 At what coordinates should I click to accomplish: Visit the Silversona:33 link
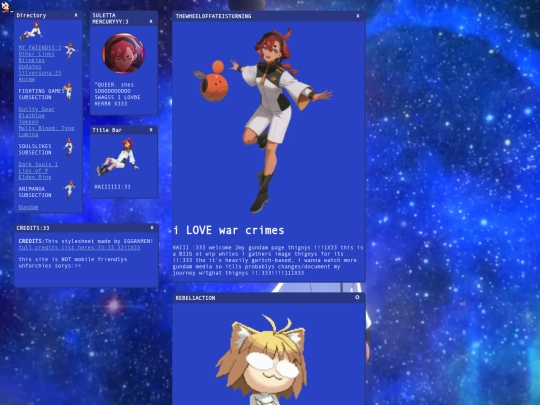tap(40, 73)
